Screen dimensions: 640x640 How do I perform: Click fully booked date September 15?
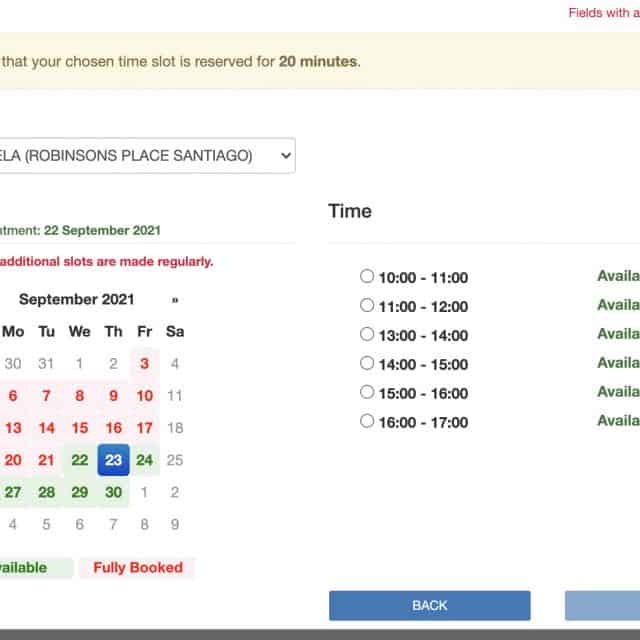[80, 428]
